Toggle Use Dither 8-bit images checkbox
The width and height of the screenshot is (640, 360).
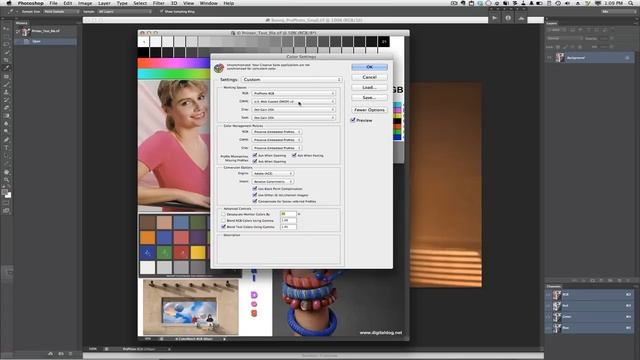(255, 195)
